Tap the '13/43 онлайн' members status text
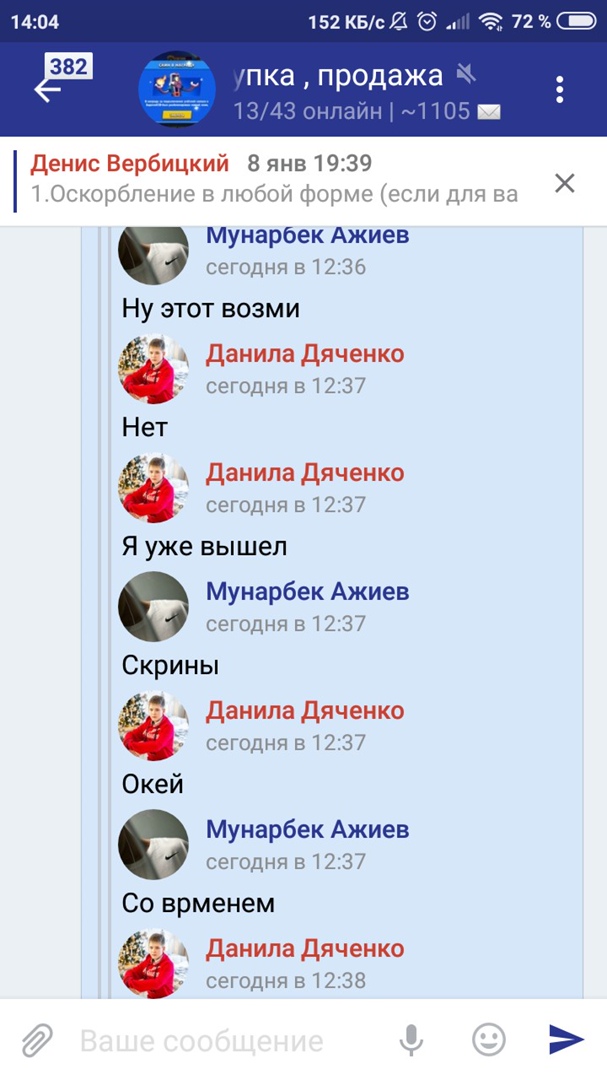607x1080 pixels. click(x=307, y=112)
